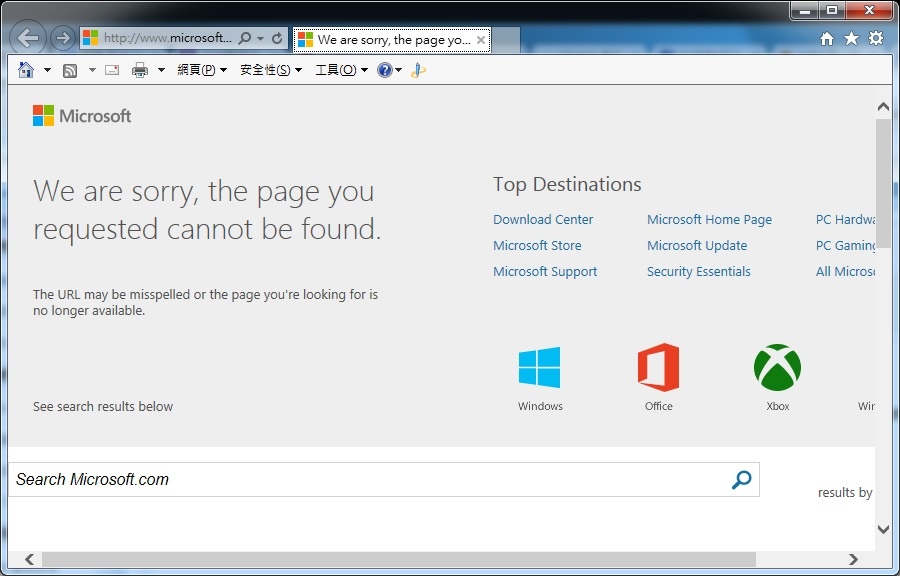
Task: Click the Print icon in command bar
Action: [140, 70]
